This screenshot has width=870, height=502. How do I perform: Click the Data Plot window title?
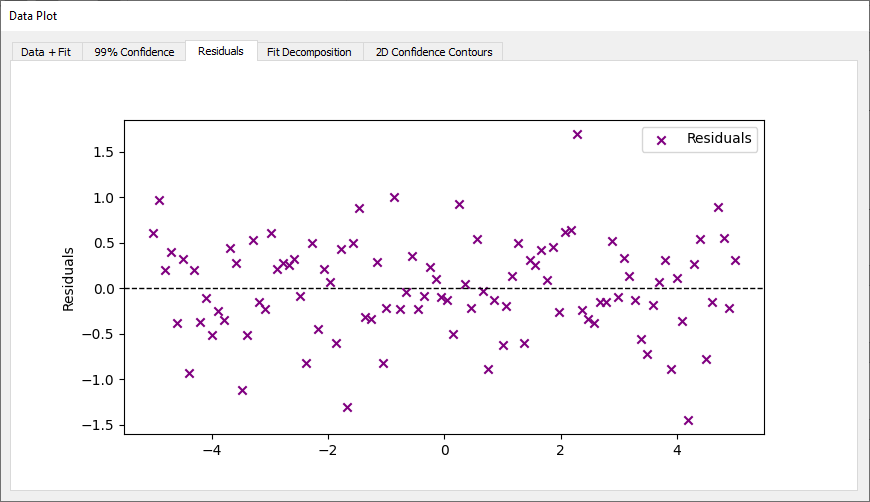point(33,16)
